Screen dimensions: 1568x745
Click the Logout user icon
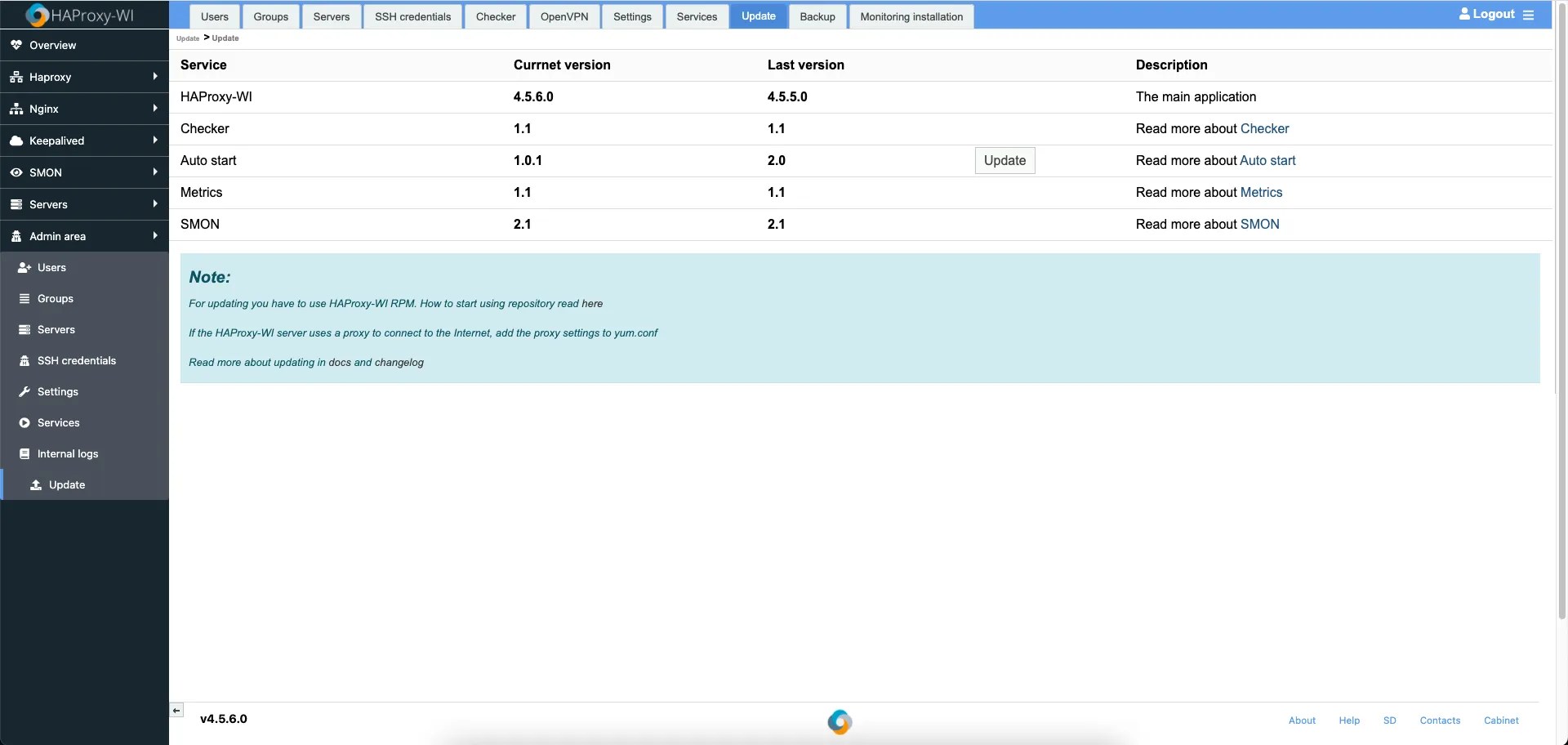point(1464,14)
